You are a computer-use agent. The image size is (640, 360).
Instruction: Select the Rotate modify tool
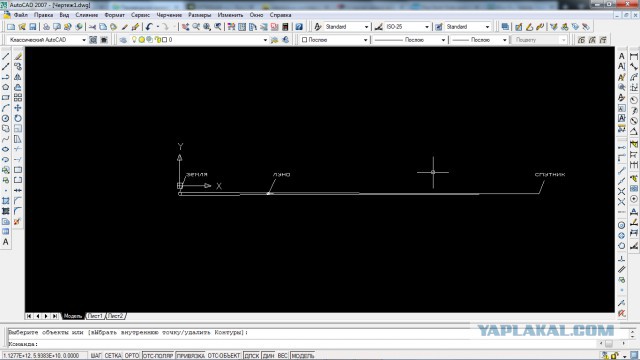18,118
